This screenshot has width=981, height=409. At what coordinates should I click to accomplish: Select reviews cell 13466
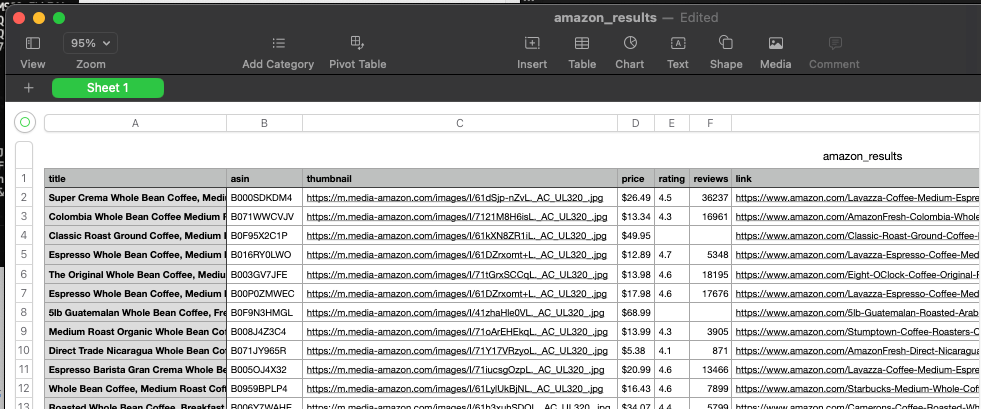click(x=711, y=370)
